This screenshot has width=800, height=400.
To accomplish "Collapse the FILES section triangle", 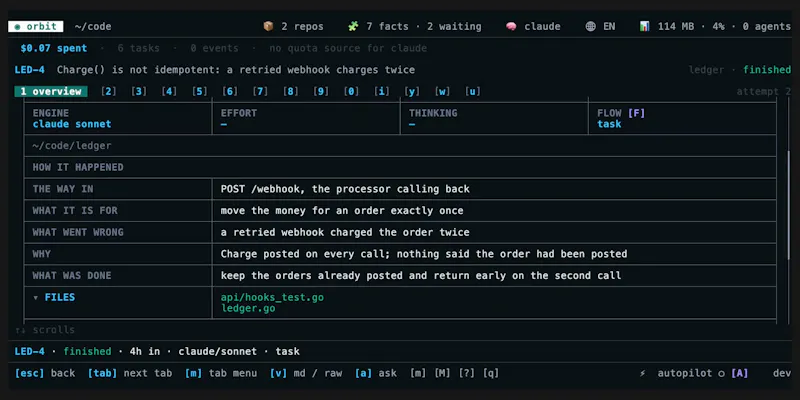I will pos(36,297).
